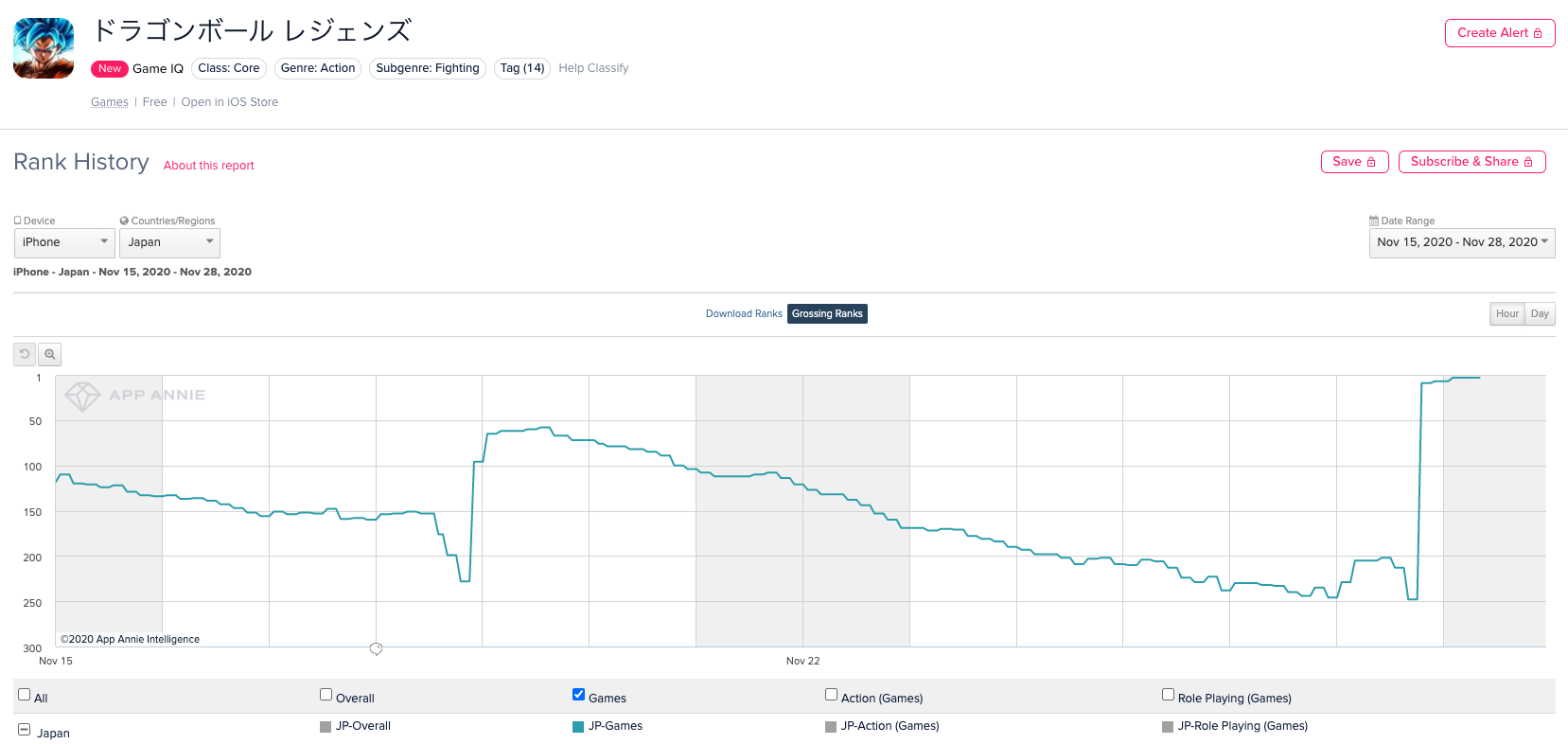Click the Free price label
Screen dimensions: 1568x744
tap(154, 102)
